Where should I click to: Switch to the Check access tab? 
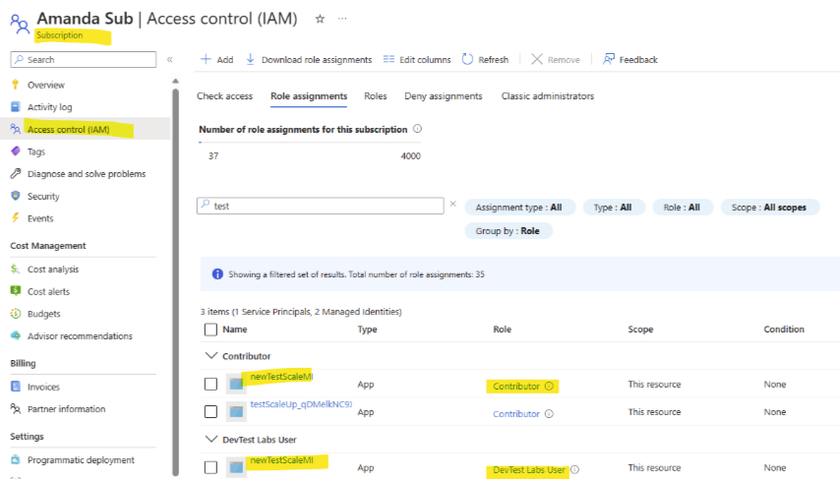click(x=224, y=96)
